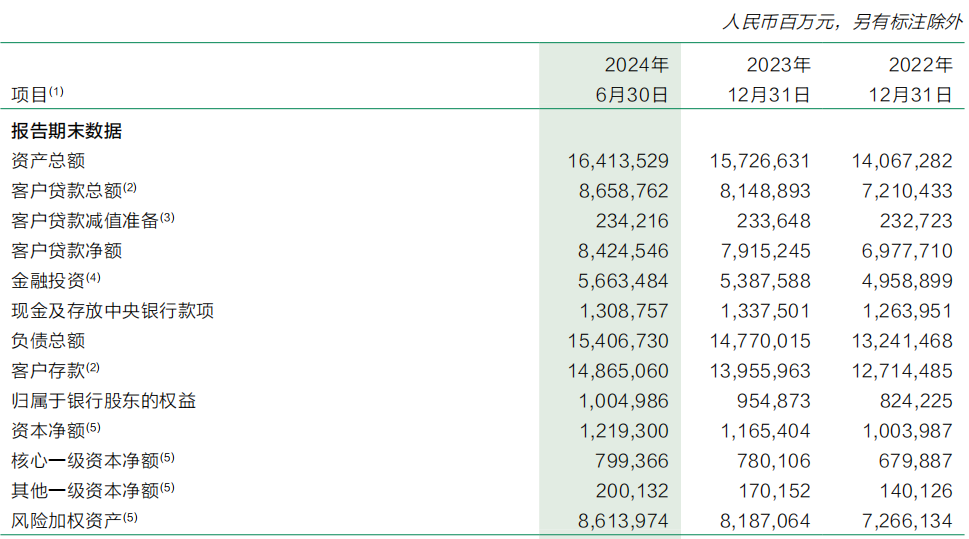Select the 风险加权资产 row label
This screenshot has height=539, width=969.
[66, 521]
